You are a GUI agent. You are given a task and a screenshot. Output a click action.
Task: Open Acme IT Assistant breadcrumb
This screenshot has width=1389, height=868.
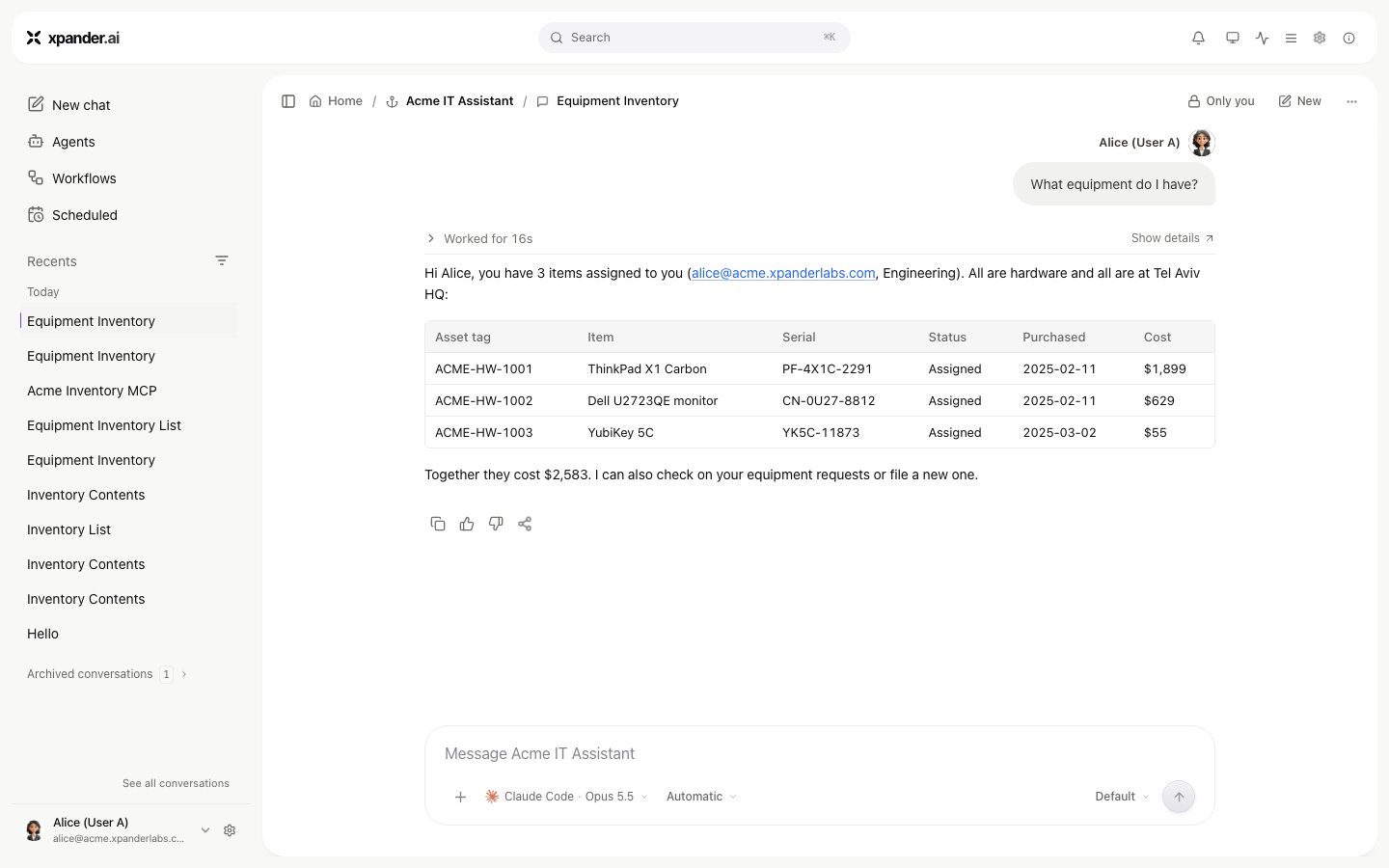[449, 101]
